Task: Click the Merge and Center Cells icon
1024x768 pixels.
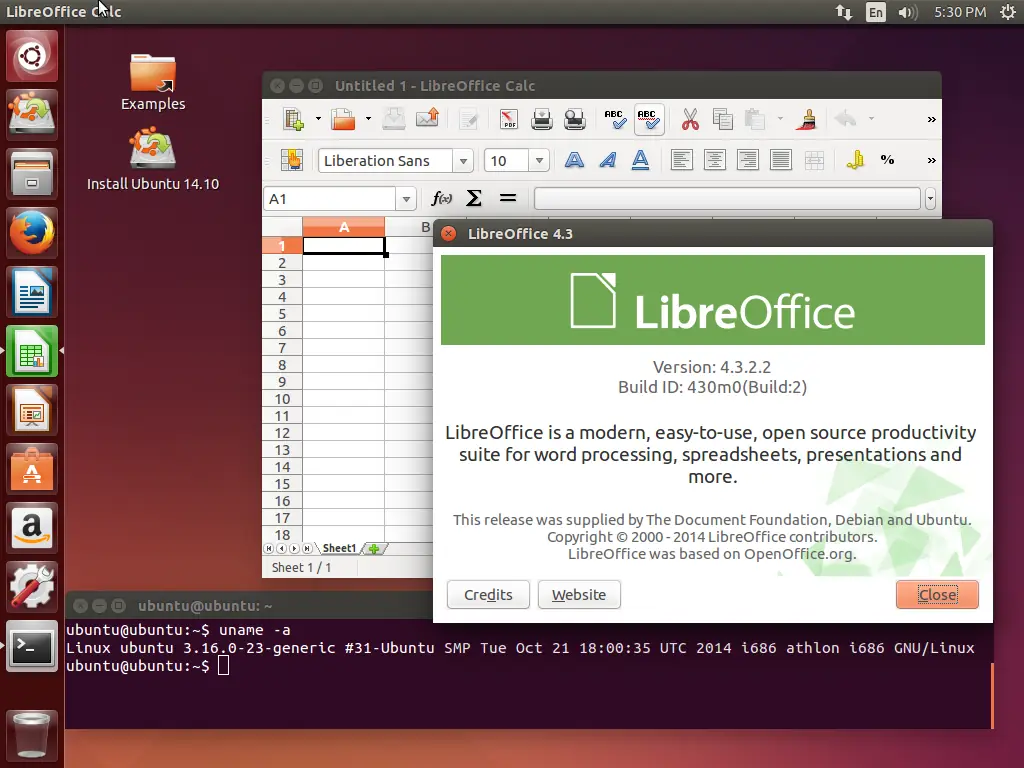Action: click(814, 160)
